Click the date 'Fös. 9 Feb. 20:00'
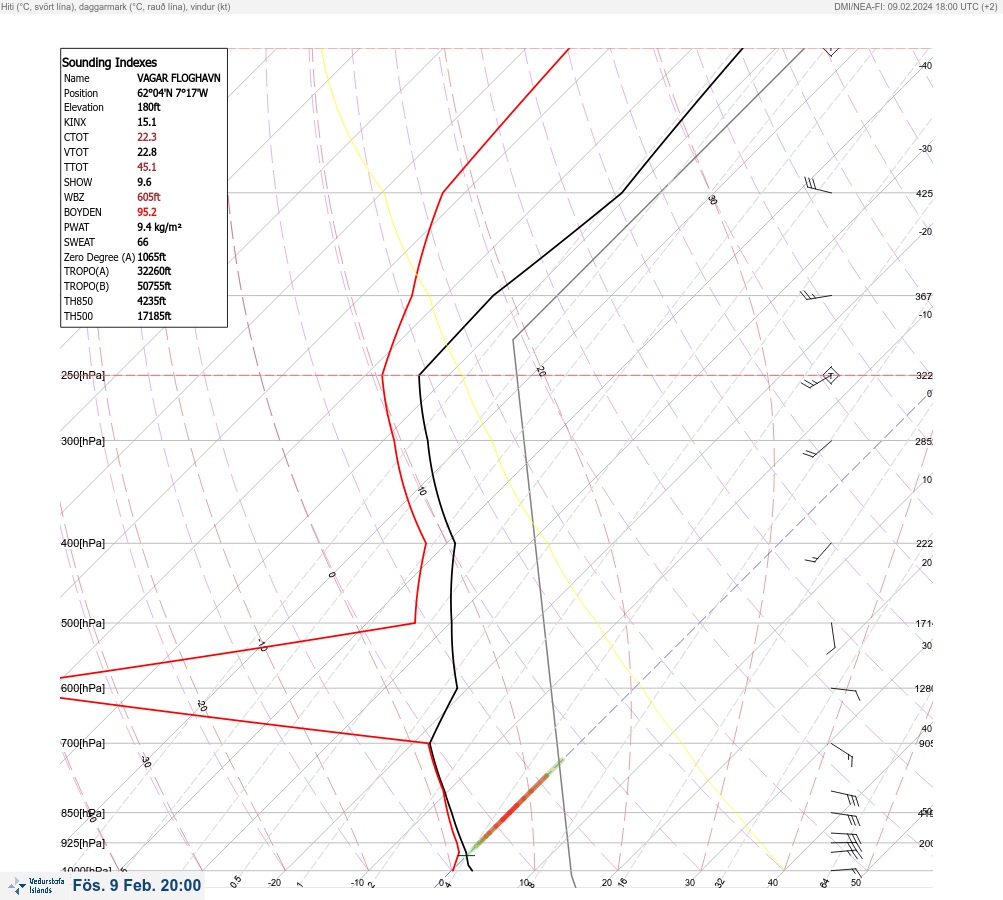This screenshot has width=1003, height=900. 137,885
